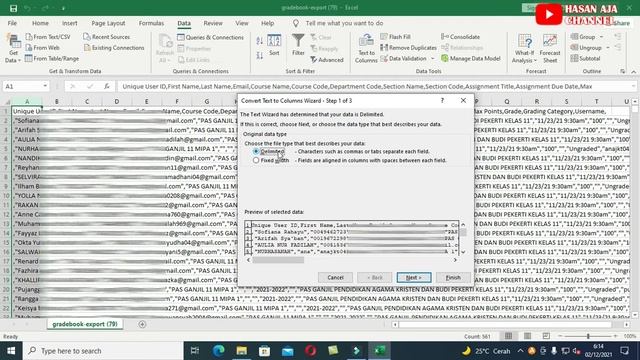This screenshot has width=640, height=360.
Task: Sort ascending A to Z
Action: (x=260, y=40)
